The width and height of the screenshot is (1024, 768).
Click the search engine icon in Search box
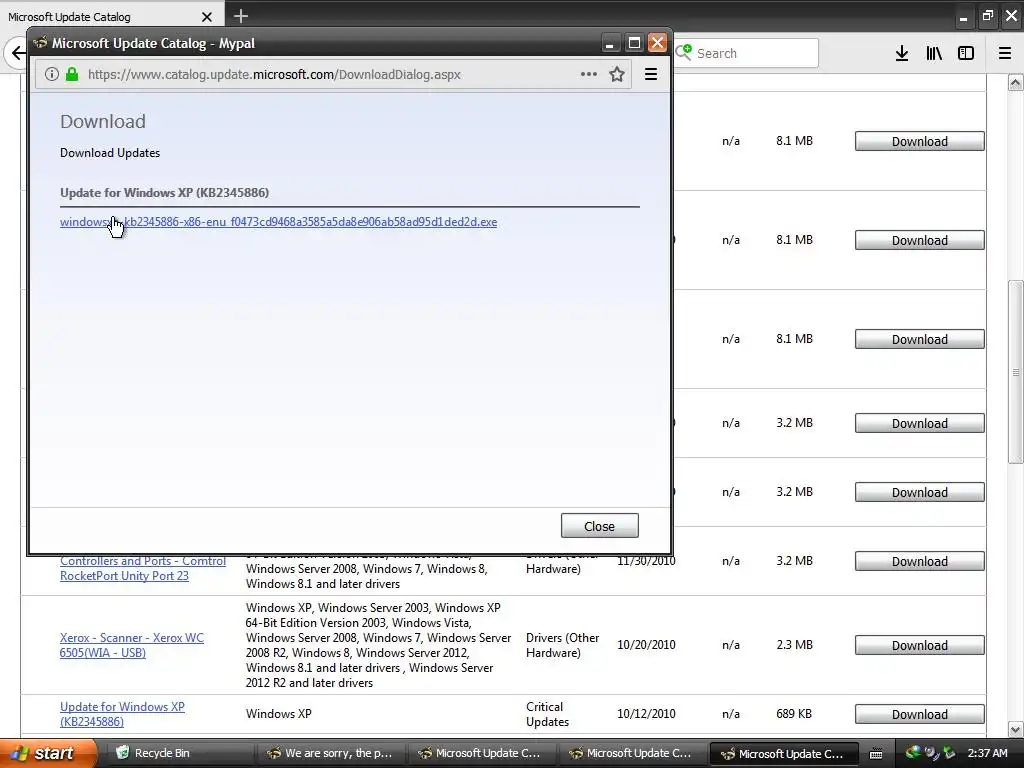[683, 53]
